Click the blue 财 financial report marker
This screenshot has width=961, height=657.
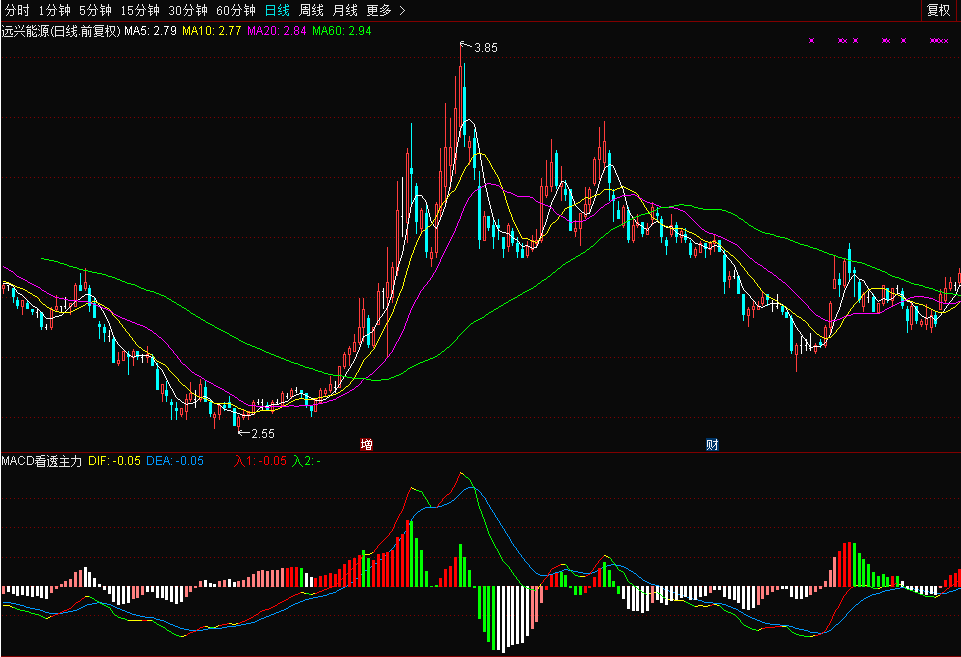pyautogui.click(x=712, y=445)
